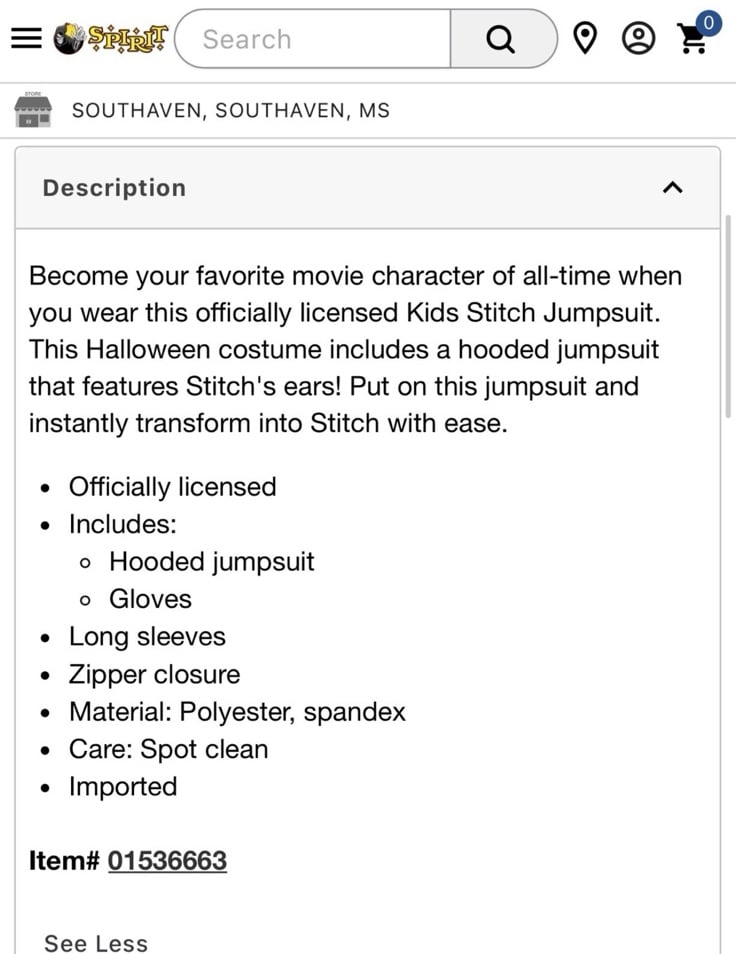Click Material: Polyester, spandex line
The width and height of the screenshot is (736, 954).
coord(237,712)
